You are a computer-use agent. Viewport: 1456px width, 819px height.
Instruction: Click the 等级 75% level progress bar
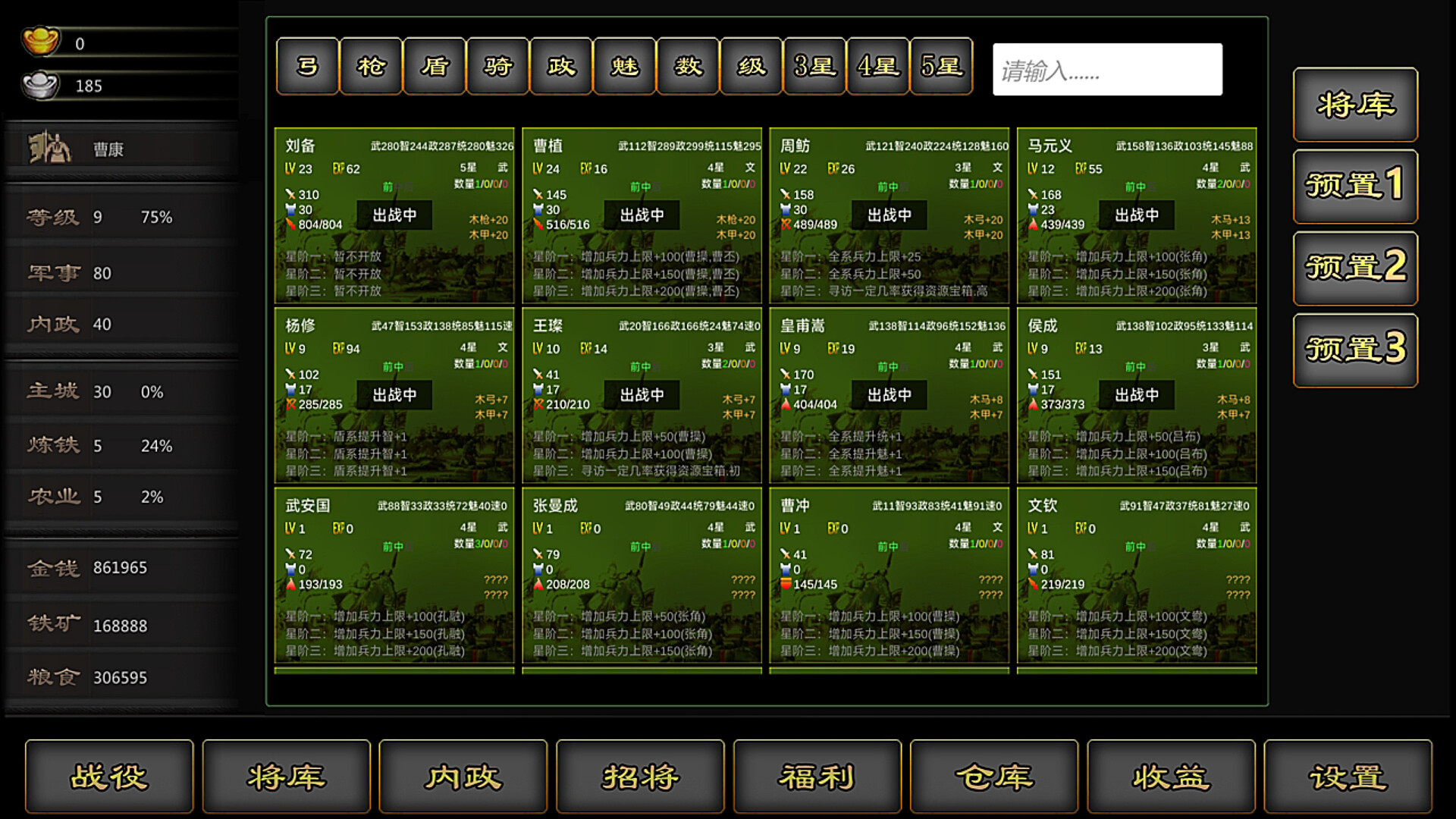point(121,217)
